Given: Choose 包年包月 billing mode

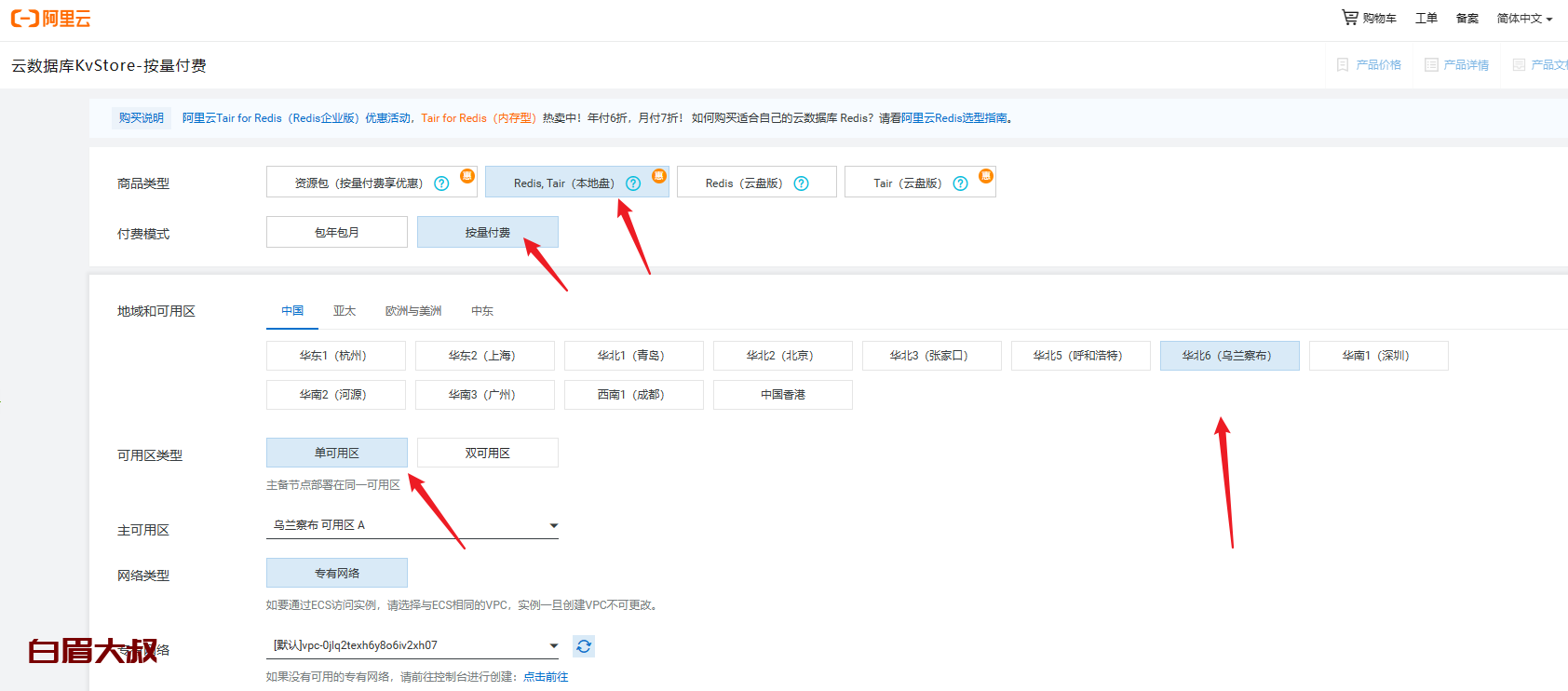Looking at the screenshot, I should 337,232.
